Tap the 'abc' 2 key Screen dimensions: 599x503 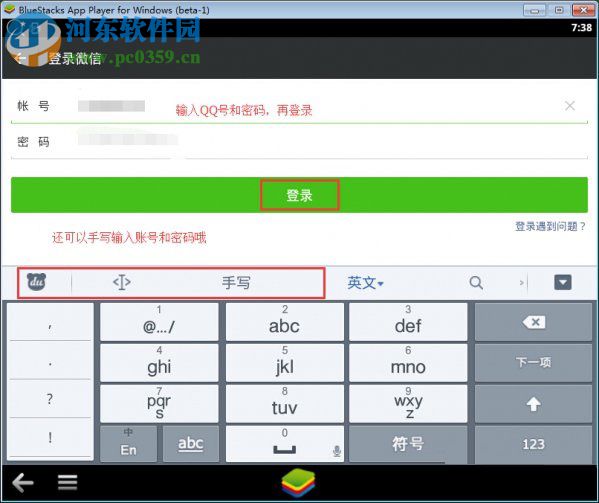pyautogui.click(x=285, y=322)
